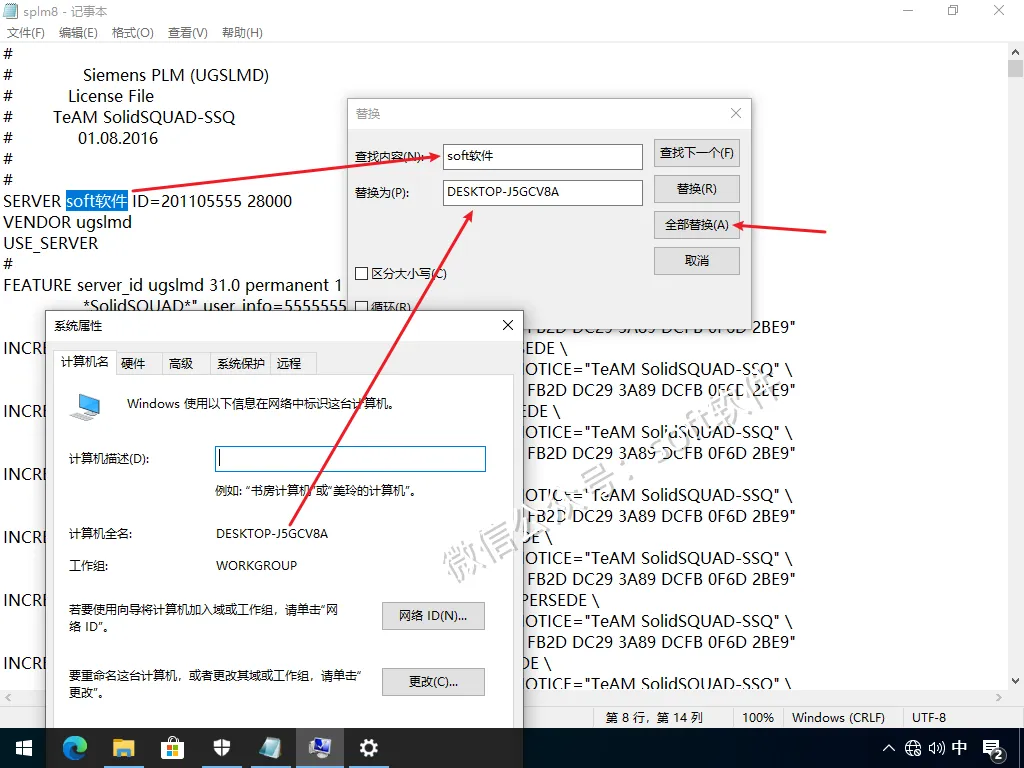Screen dimensions: 1024x768
Task: Click the License File comment line
Action: pos(111,96)
